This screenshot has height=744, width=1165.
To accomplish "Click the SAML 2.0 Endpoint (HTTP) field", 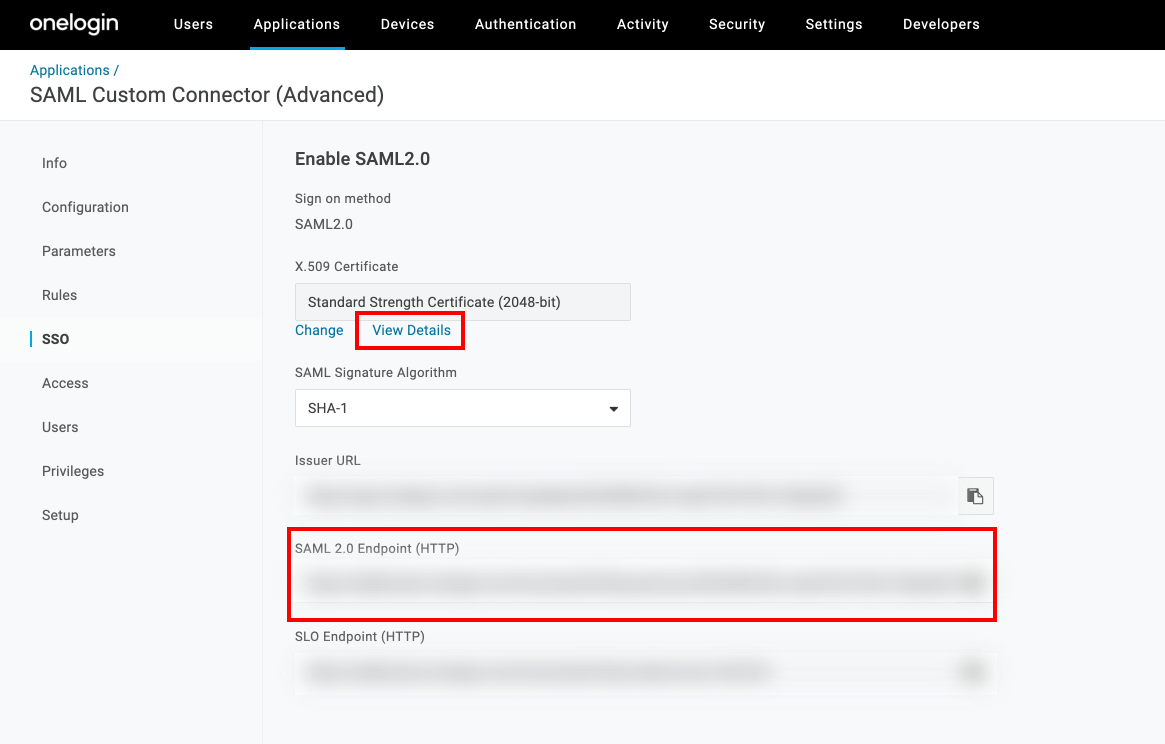I will coord(630,585).
